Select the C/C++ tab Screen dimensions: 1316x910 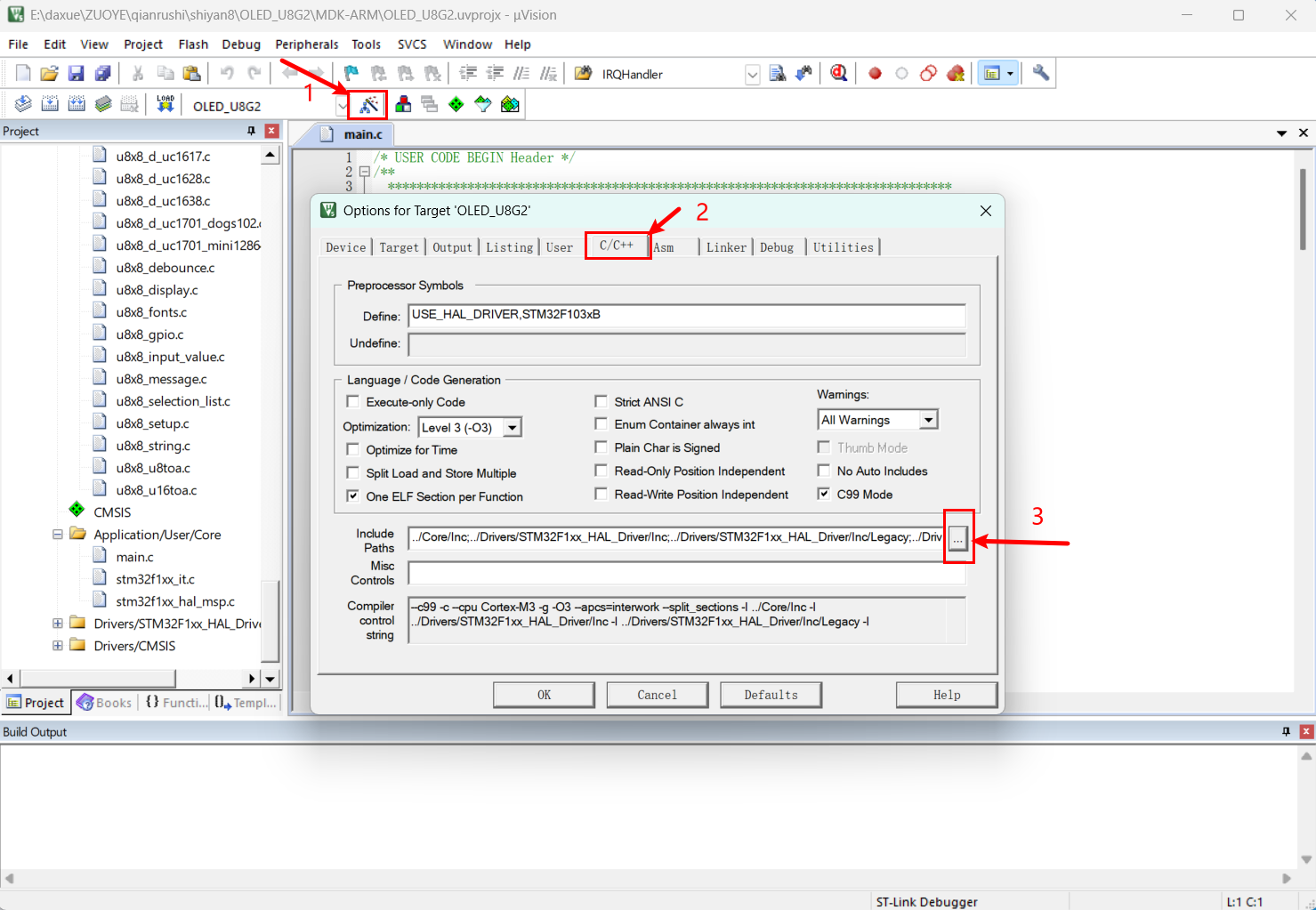point(617,246)
